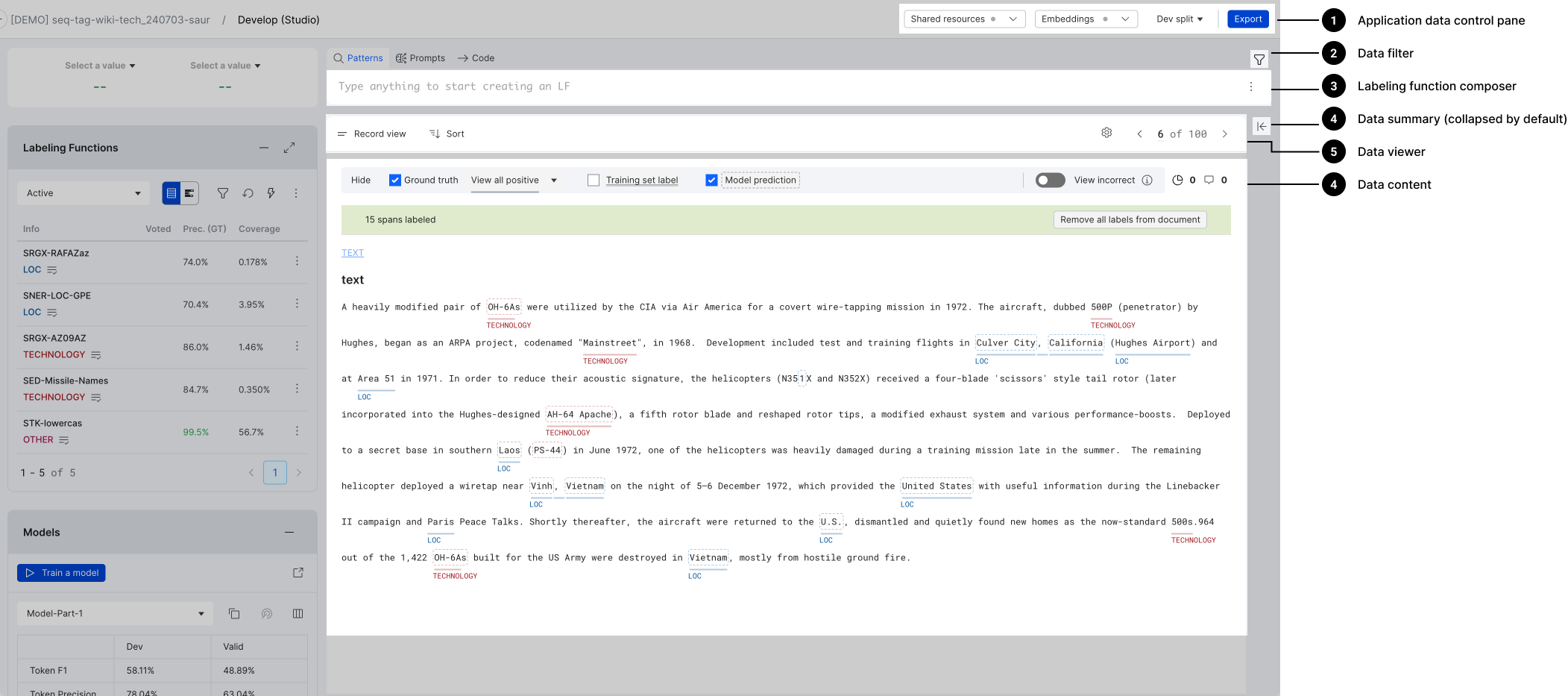Click the Prec. (GT) column header
1568x696 pixels.
(204, 229)
